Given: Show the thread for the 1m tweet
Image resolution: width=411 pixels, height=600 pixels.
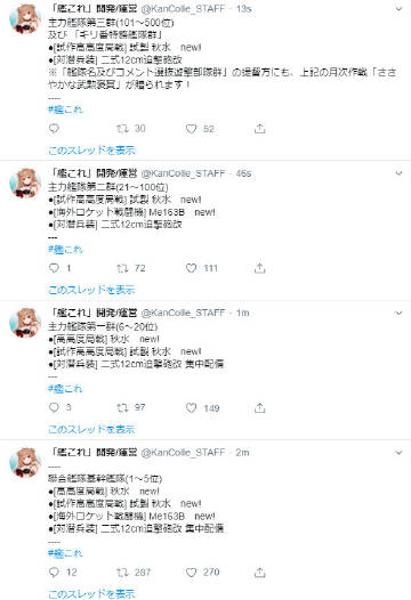Looking at the screenshot, I should (92, 430).
